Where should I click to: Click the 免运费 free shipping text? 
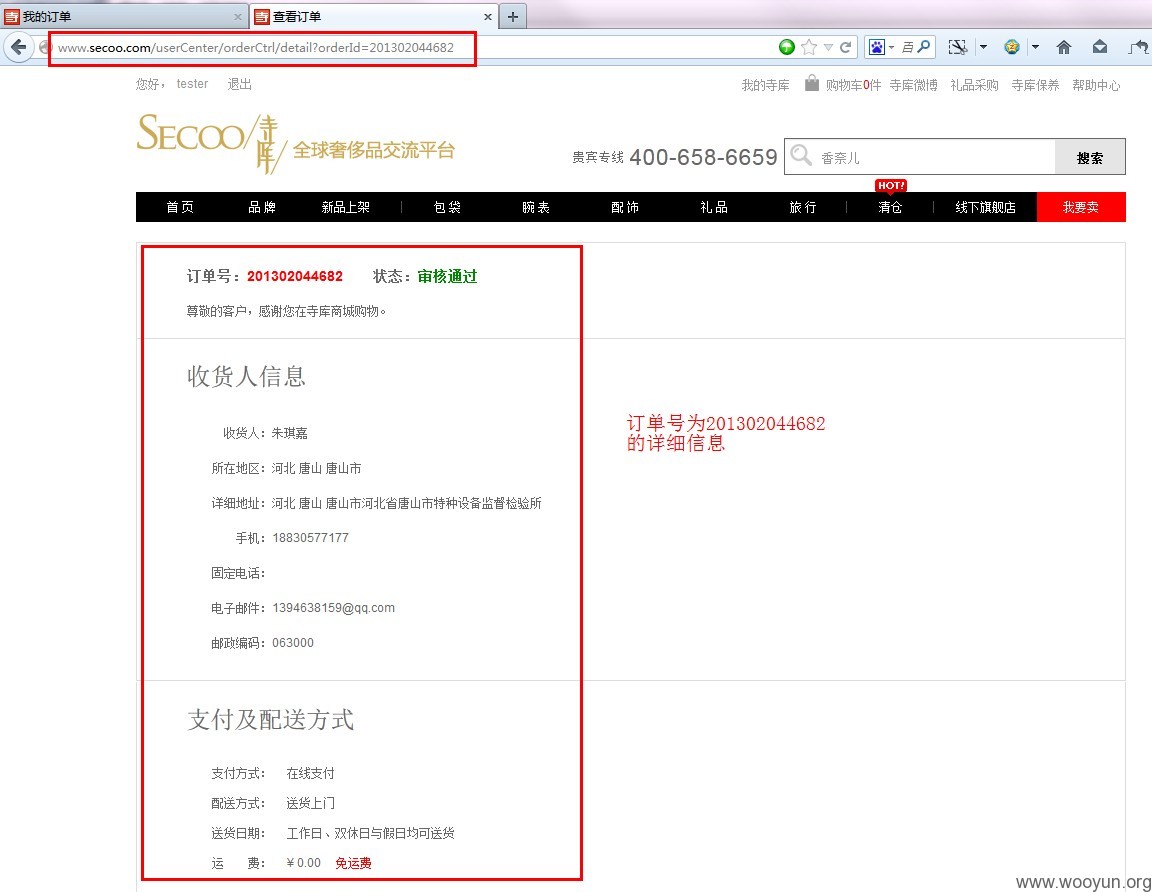(353, 863)
